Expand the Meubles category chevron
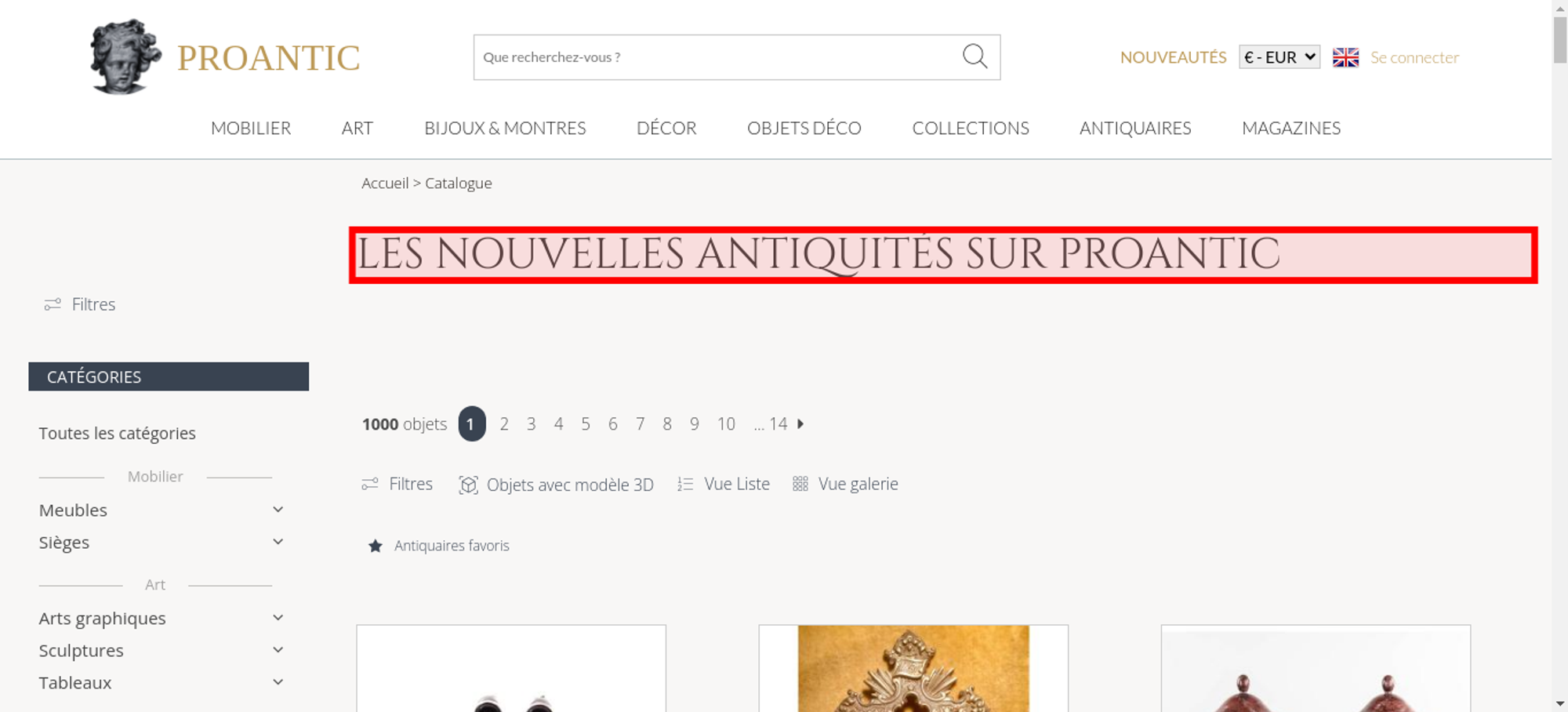 tap(278, 510)
